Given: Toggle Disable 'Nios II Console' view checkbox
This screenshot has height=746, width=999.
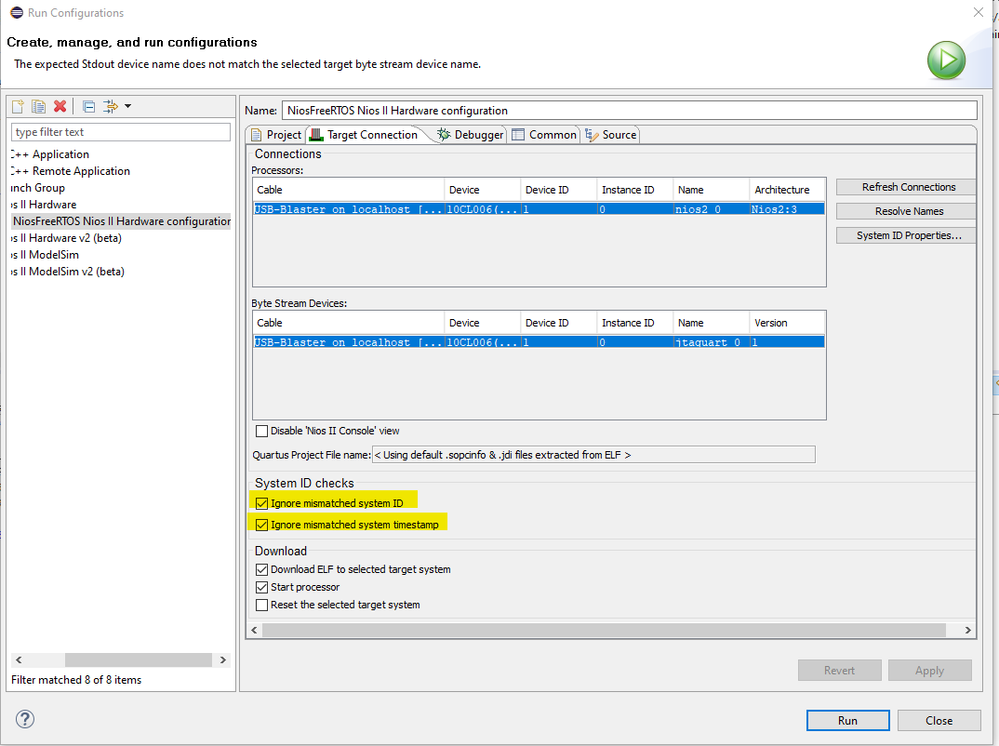Looking at the screenshot, I should (262, 431).
